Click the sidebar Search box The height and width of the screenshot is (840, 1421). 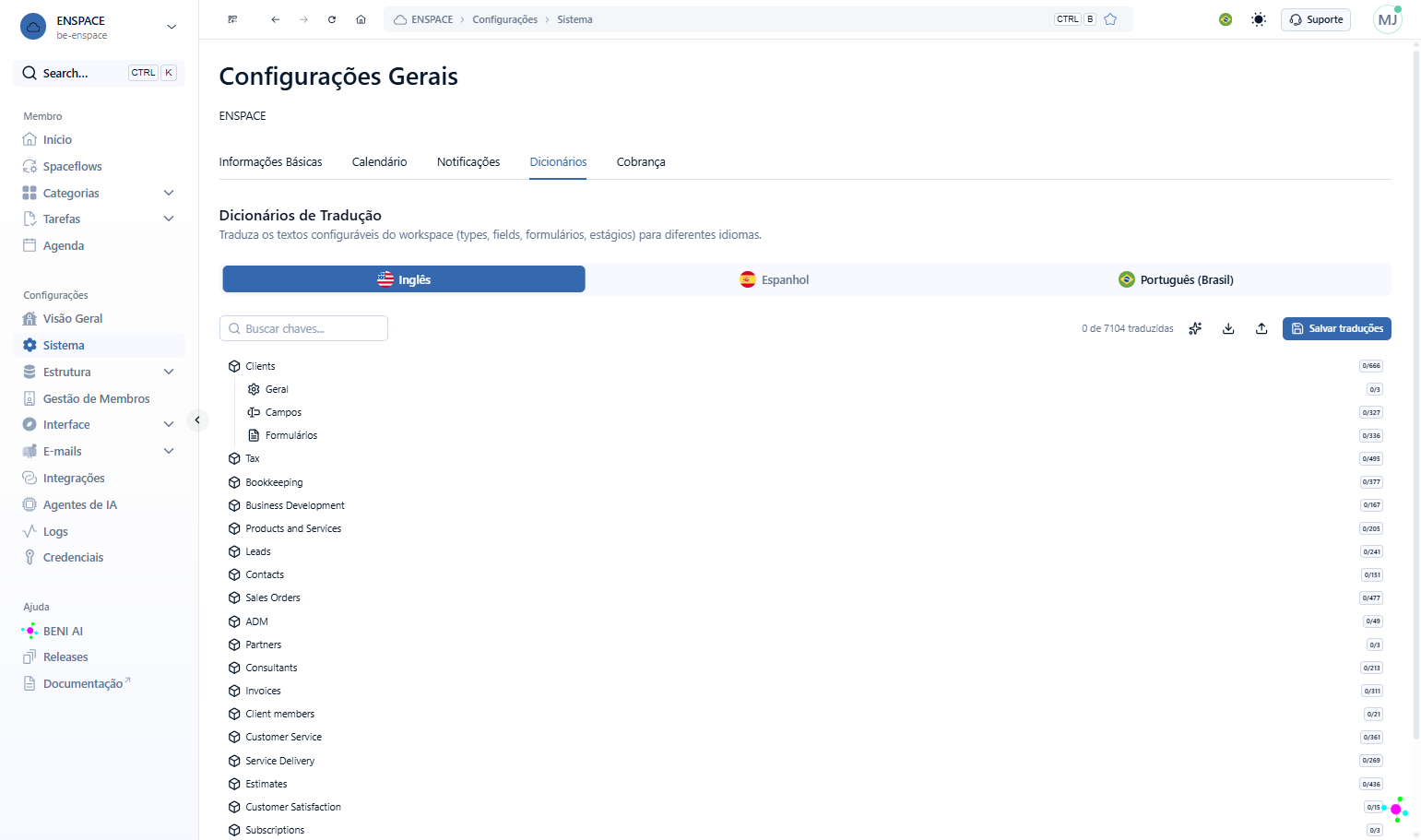(x=100, y=73)
